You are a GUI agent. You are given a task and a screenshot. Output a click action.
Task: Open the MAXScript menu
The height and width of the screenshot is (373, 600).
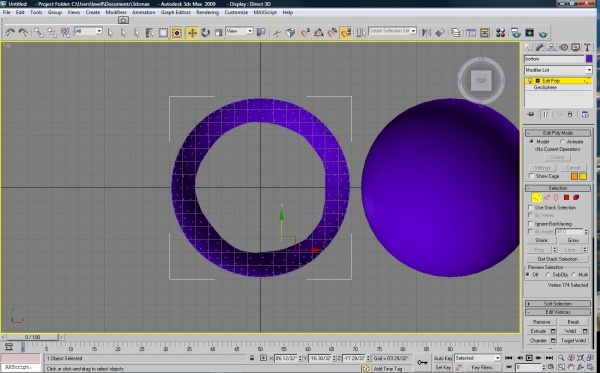pos(265,12)
